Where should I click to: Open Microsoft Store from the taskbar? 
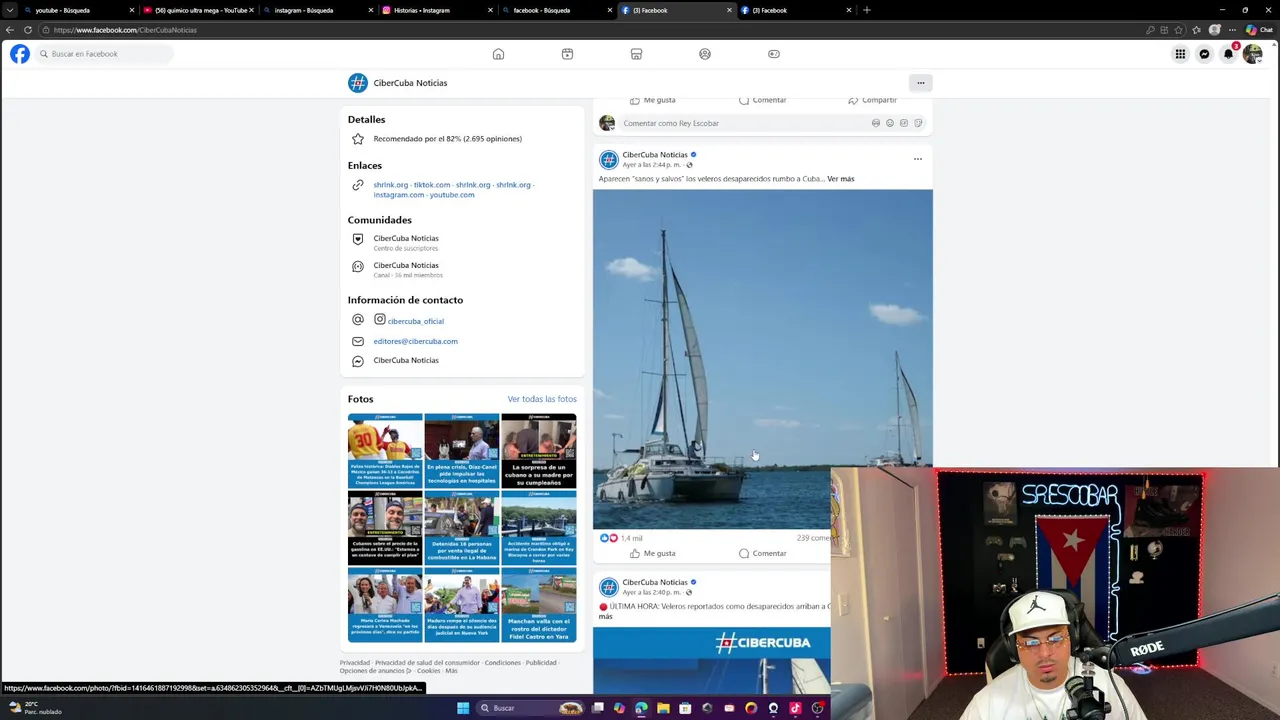point(685,708)
